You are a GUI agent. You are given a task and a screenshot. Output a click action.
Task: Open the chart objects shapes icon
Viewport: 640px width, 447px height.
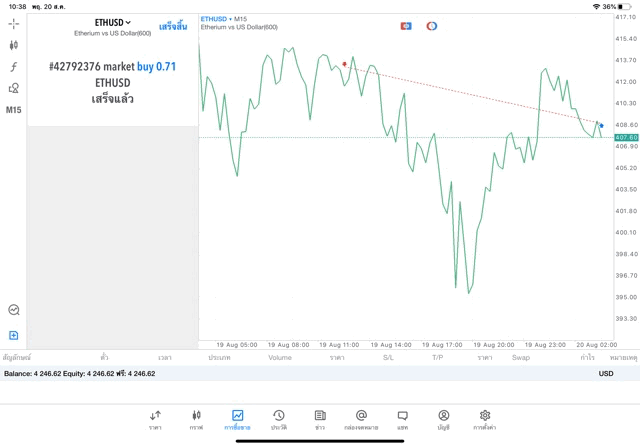pyautogui.click(x=14, y=88)
